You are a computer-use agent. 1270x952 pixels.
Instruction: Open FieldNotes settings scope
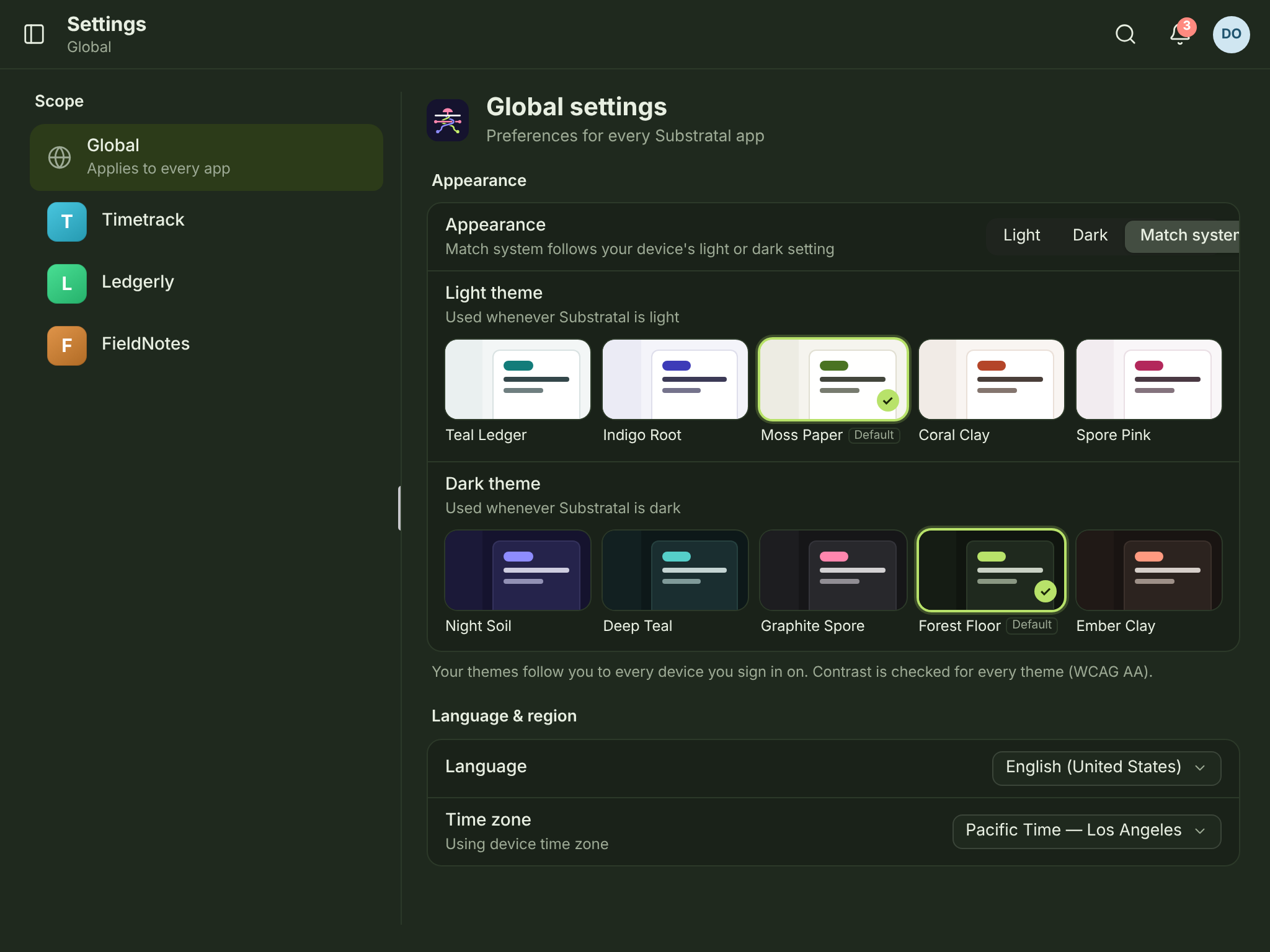(x=206, y=346)
